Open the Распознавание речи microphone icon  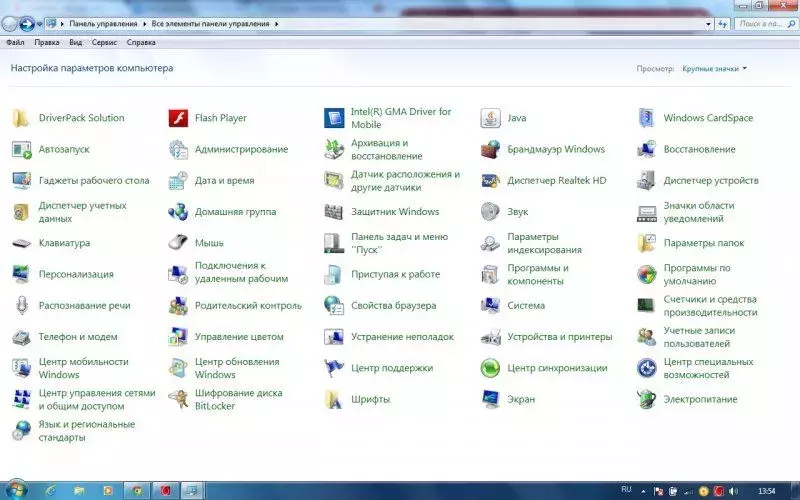click(x=21, y=306)
